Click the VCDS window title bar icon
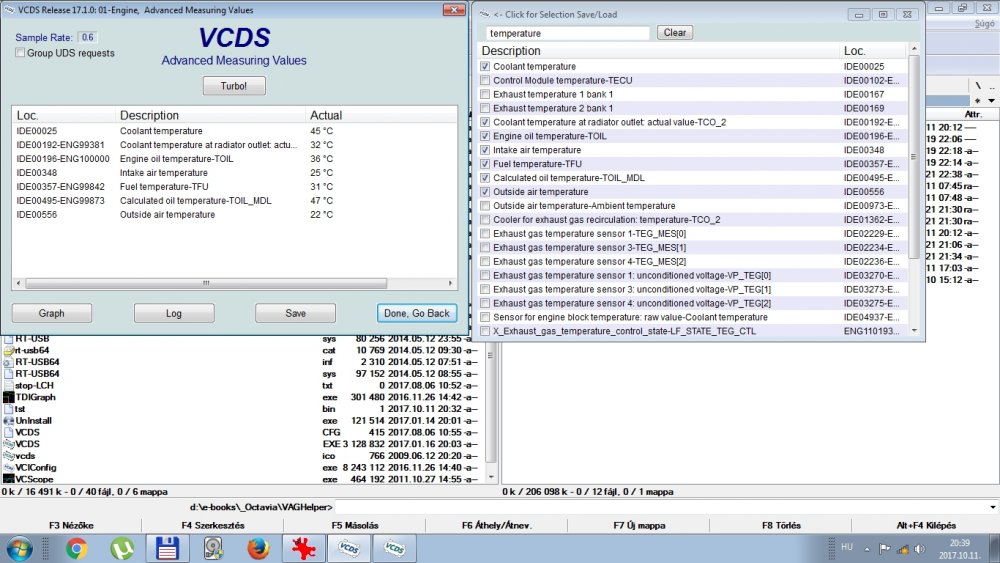1000x563 pixels. click(9, 10)
